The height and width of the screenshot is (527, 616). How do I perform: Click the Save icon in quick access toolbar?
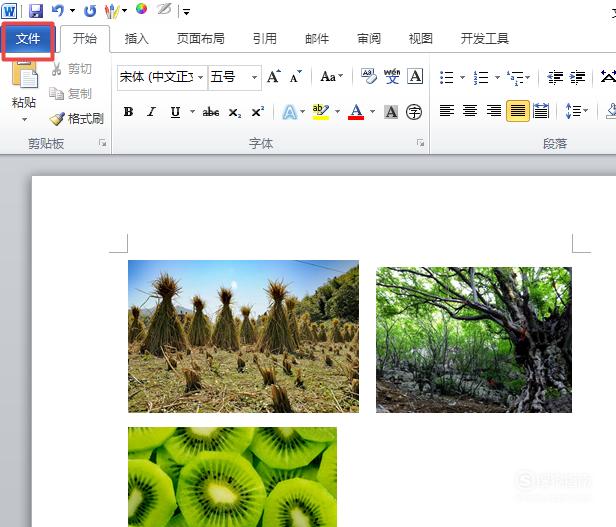[x=36, y=11]
